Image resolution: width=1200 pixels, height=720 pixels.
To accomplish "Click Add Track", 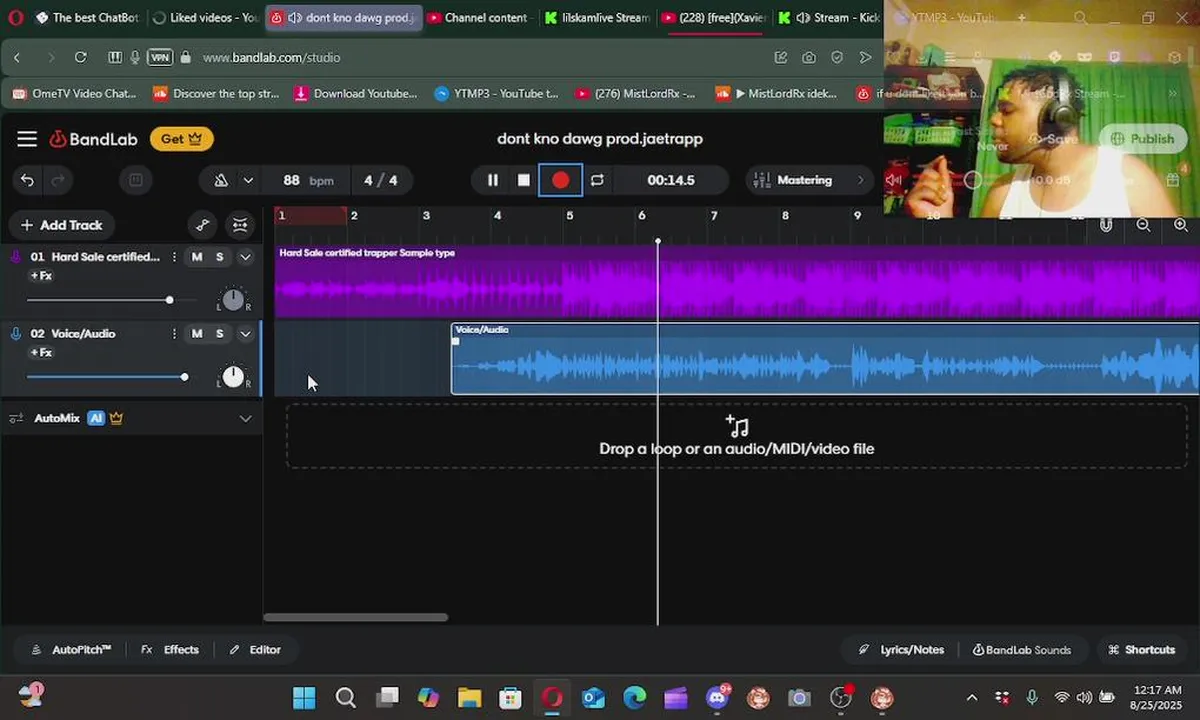I will pos(62,225).
